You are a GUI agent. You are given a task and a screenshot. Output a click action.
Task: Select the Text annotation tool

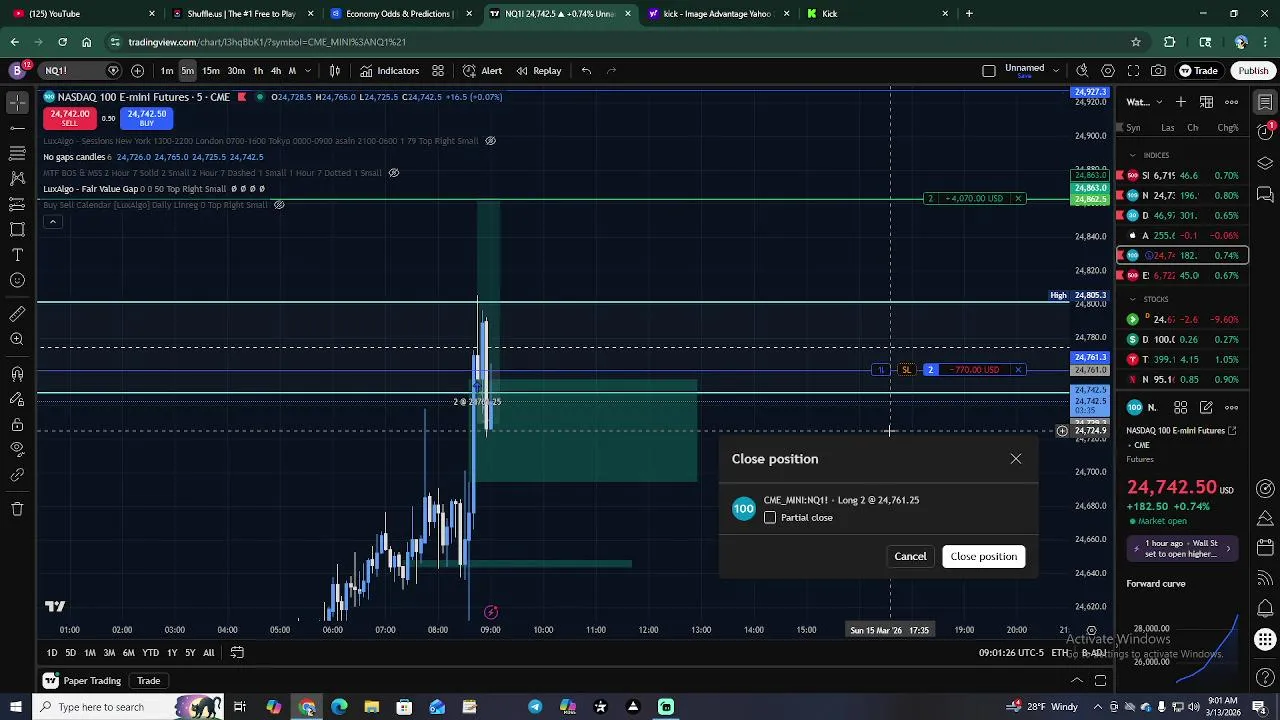click(17, 255)
